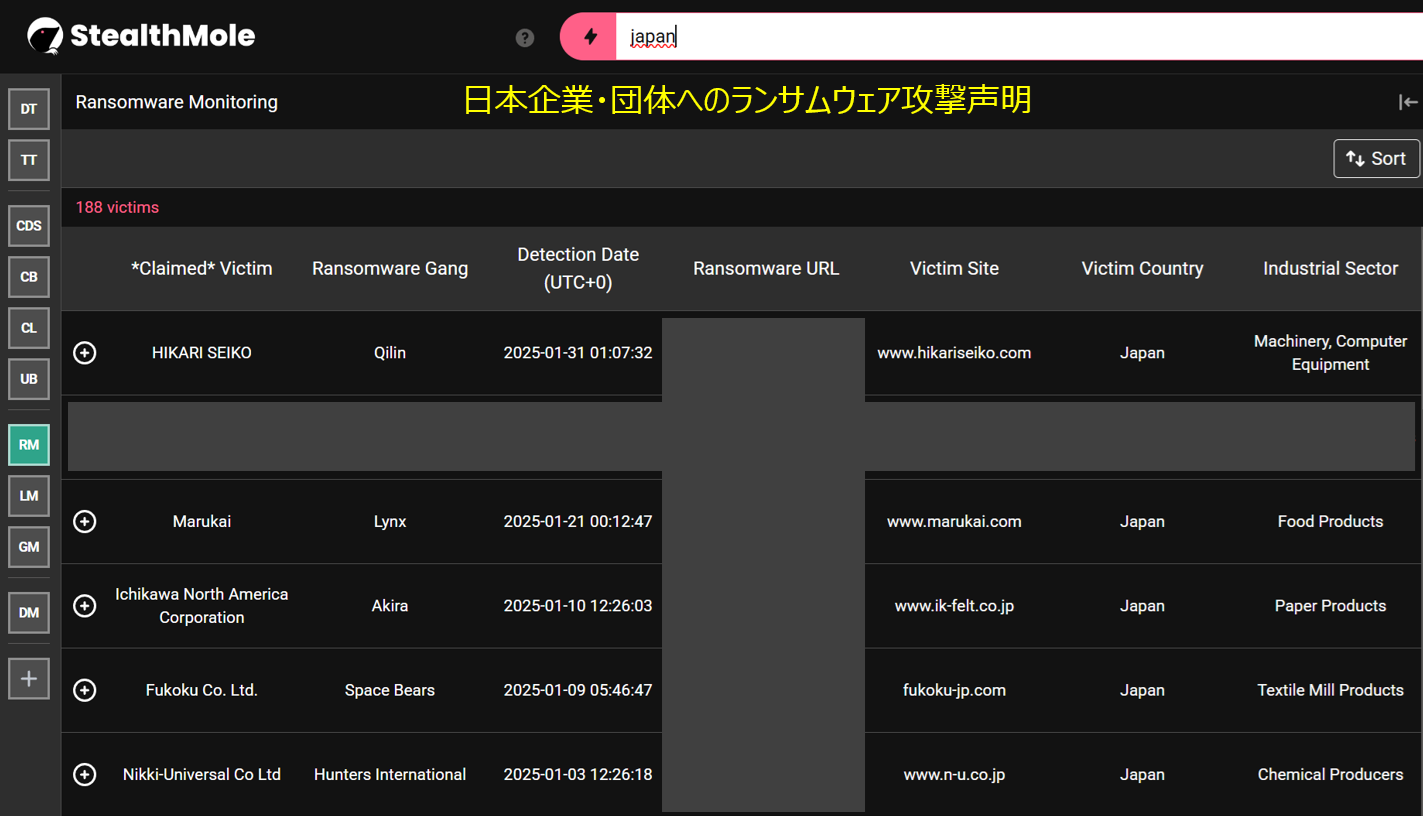
Task: Open the fukoku-jp.com victim site
Action: [x=954, y=690]
